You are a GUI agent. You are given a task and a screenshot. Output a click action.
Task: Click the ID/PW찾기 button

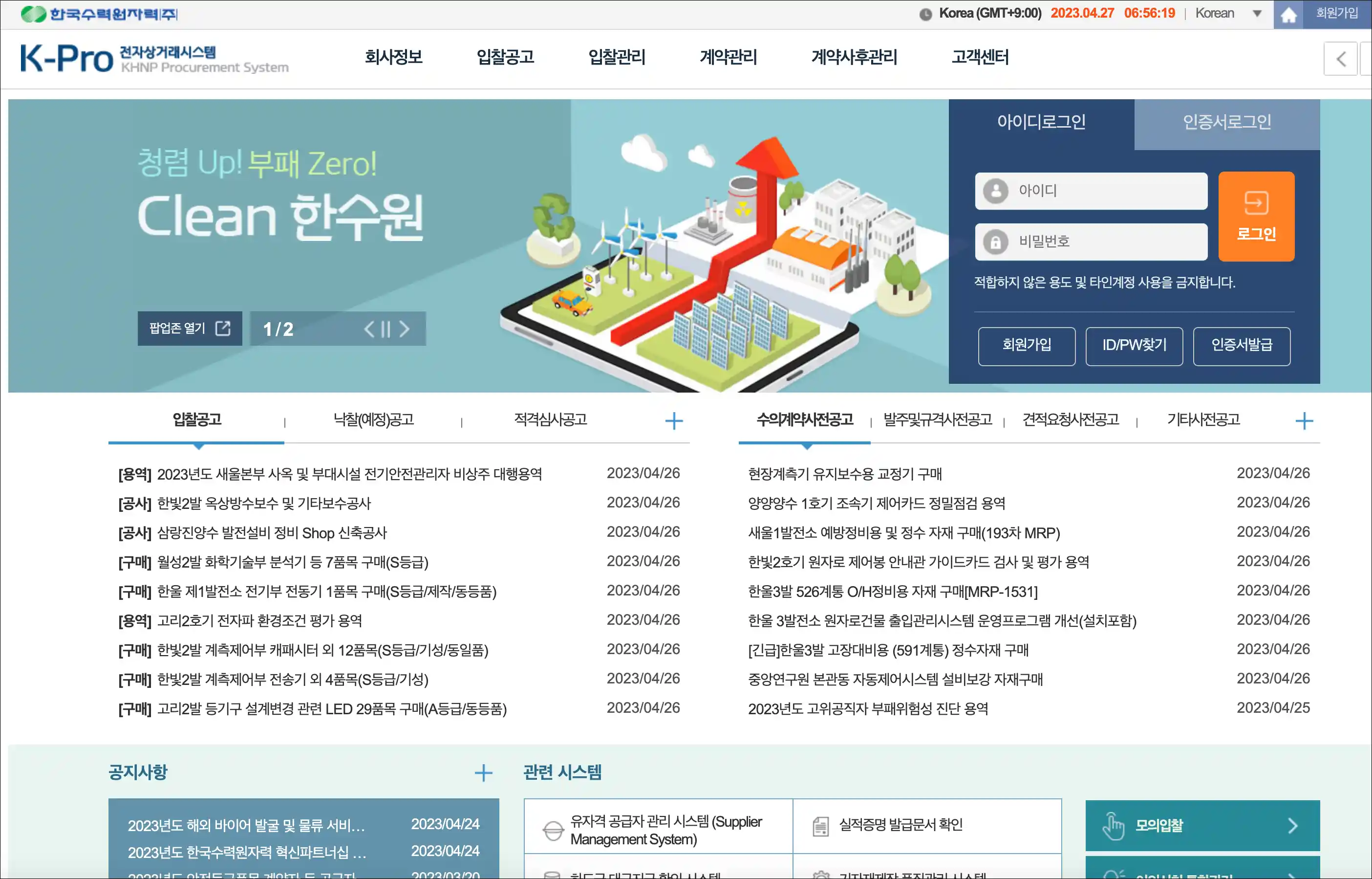click(1134, 346)
